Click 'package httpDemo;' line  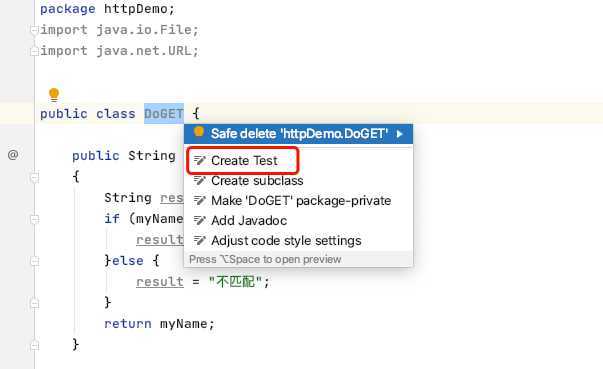click(107, 8)
